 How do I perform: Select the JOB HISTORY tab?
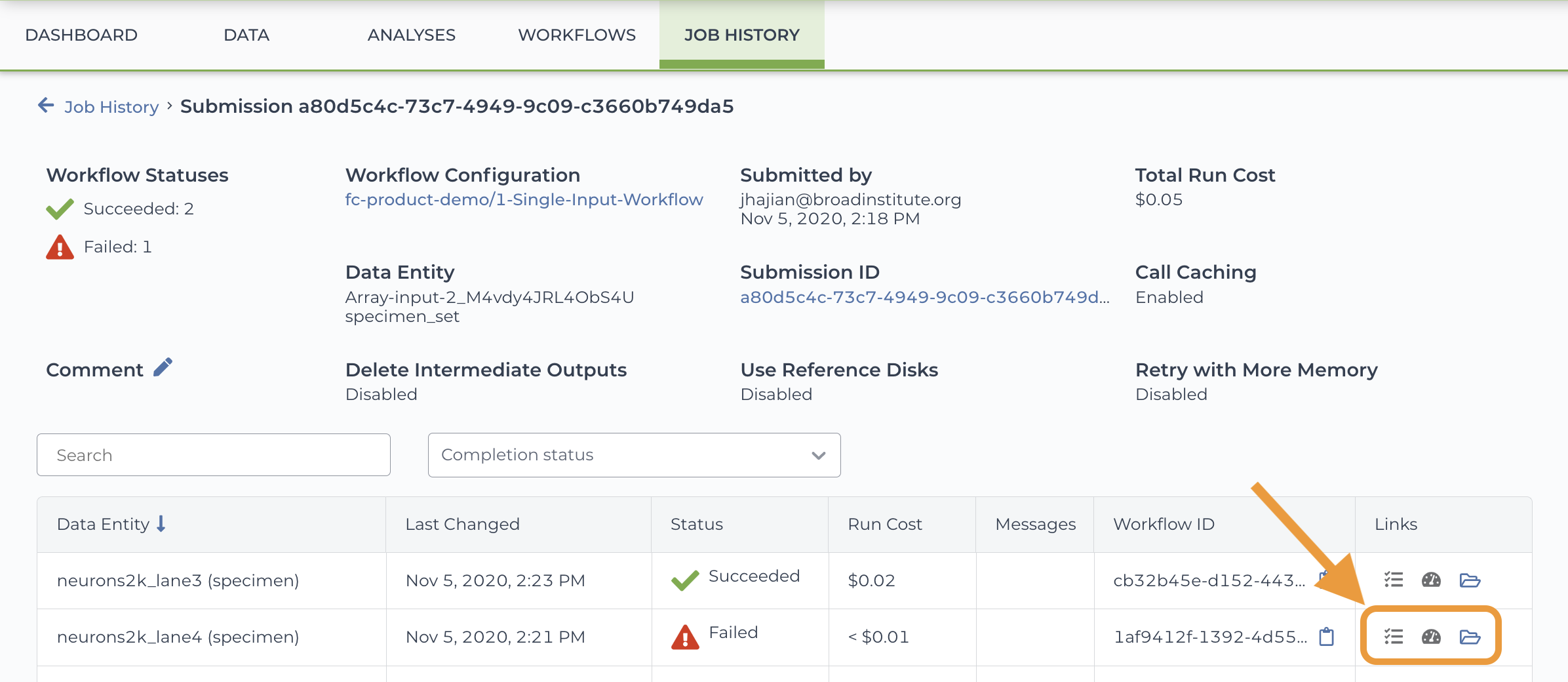742,35
